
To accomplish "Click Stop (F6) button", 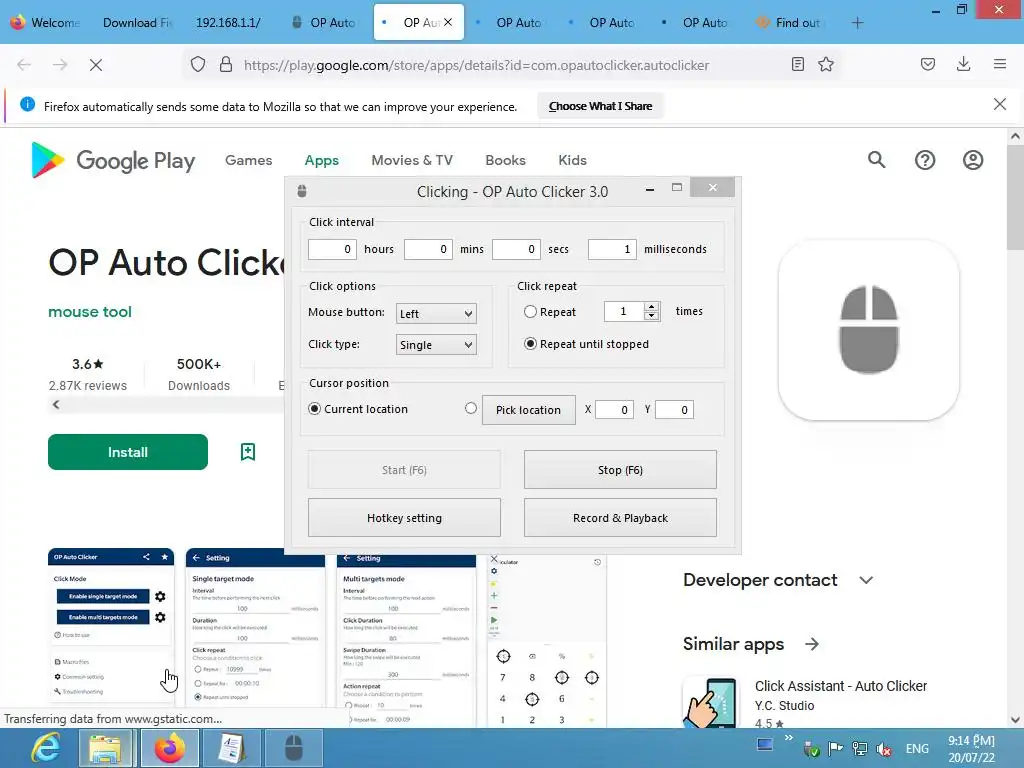I will coord(620,470).
